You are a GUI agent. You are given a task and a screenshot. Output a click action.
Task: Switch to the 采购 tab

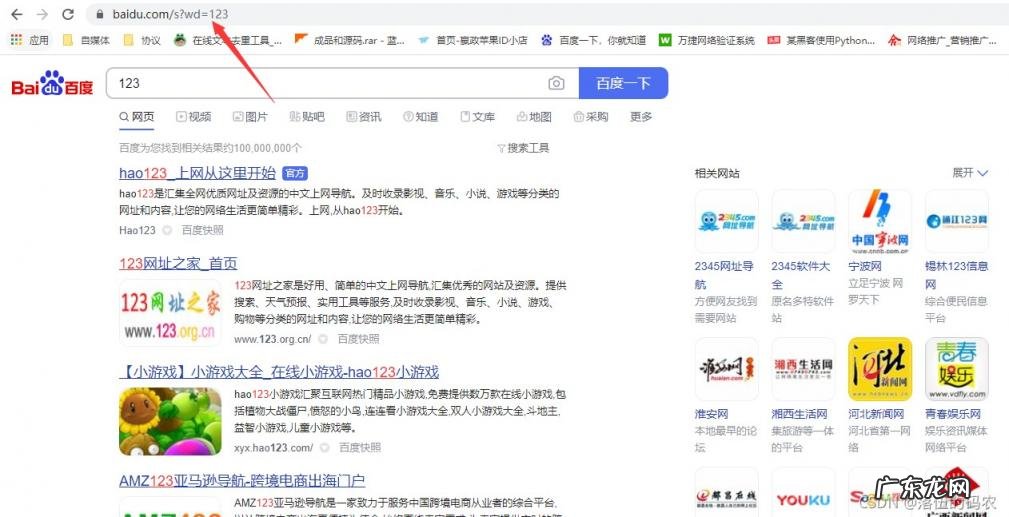click(x=591, y=117)
